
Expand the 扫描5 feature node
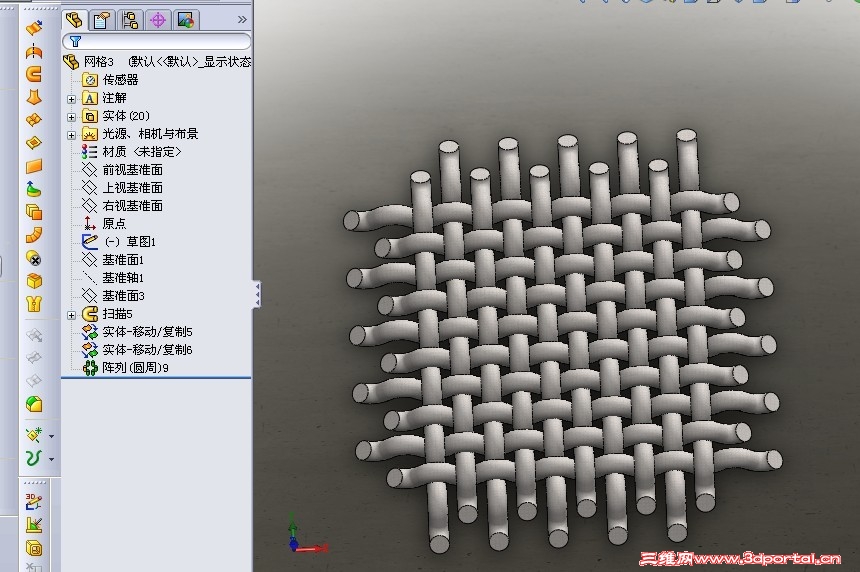[x=71, y=315]
